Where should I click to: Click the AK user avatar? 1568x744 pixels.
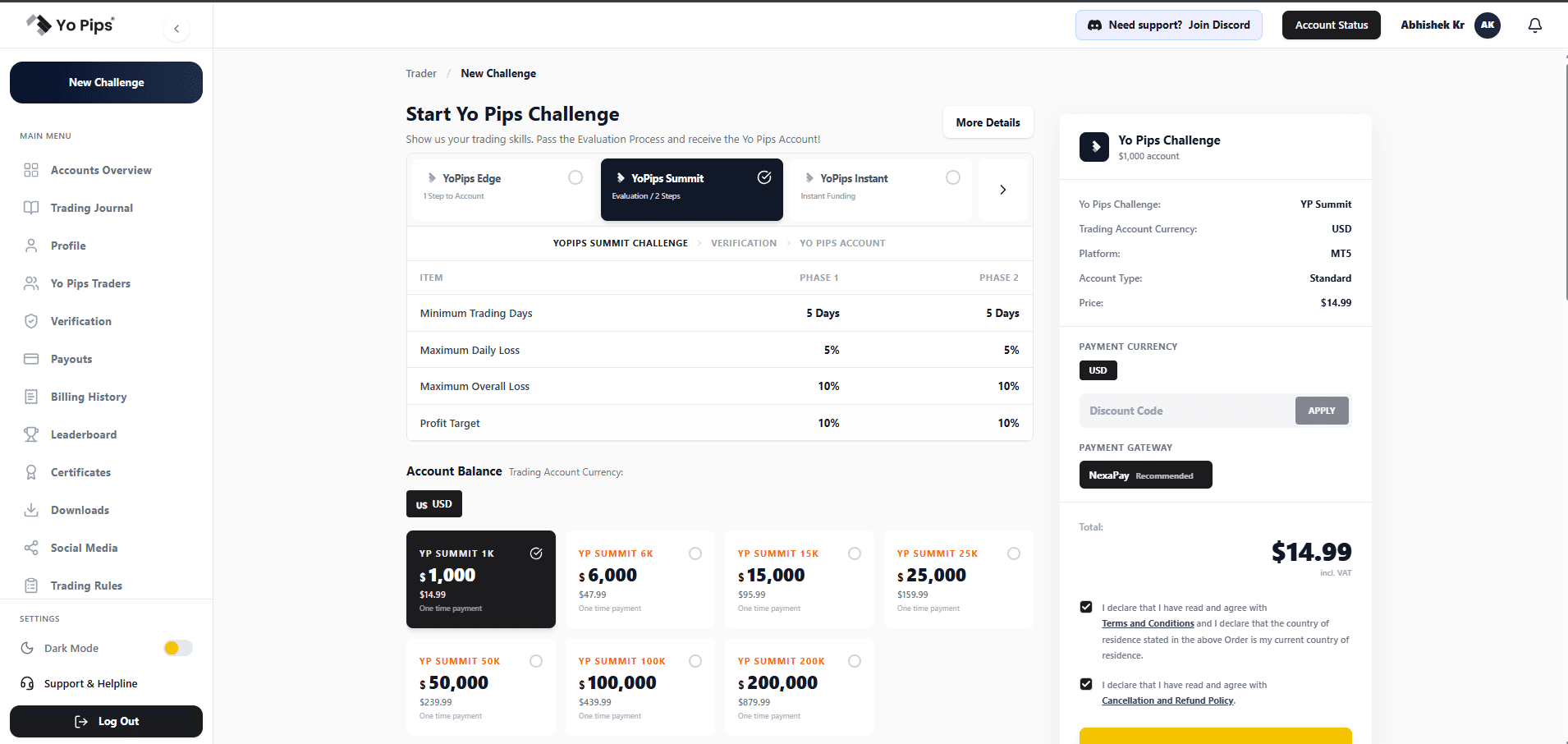[1488, 25]
